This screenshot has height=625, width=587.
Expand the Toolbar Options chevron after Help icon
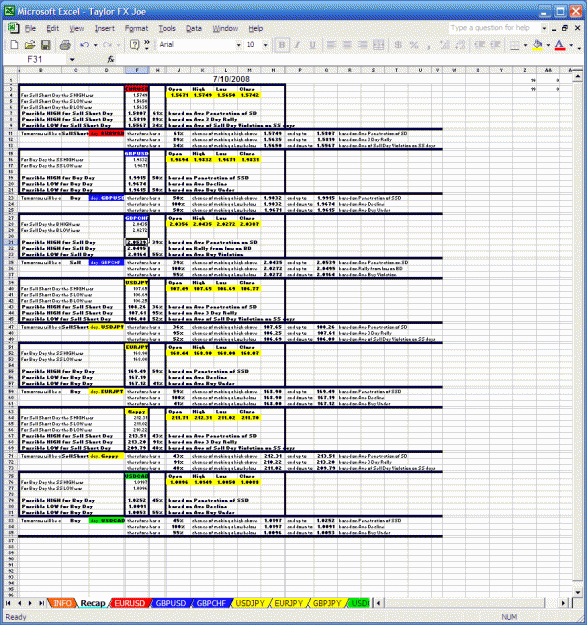147,45
